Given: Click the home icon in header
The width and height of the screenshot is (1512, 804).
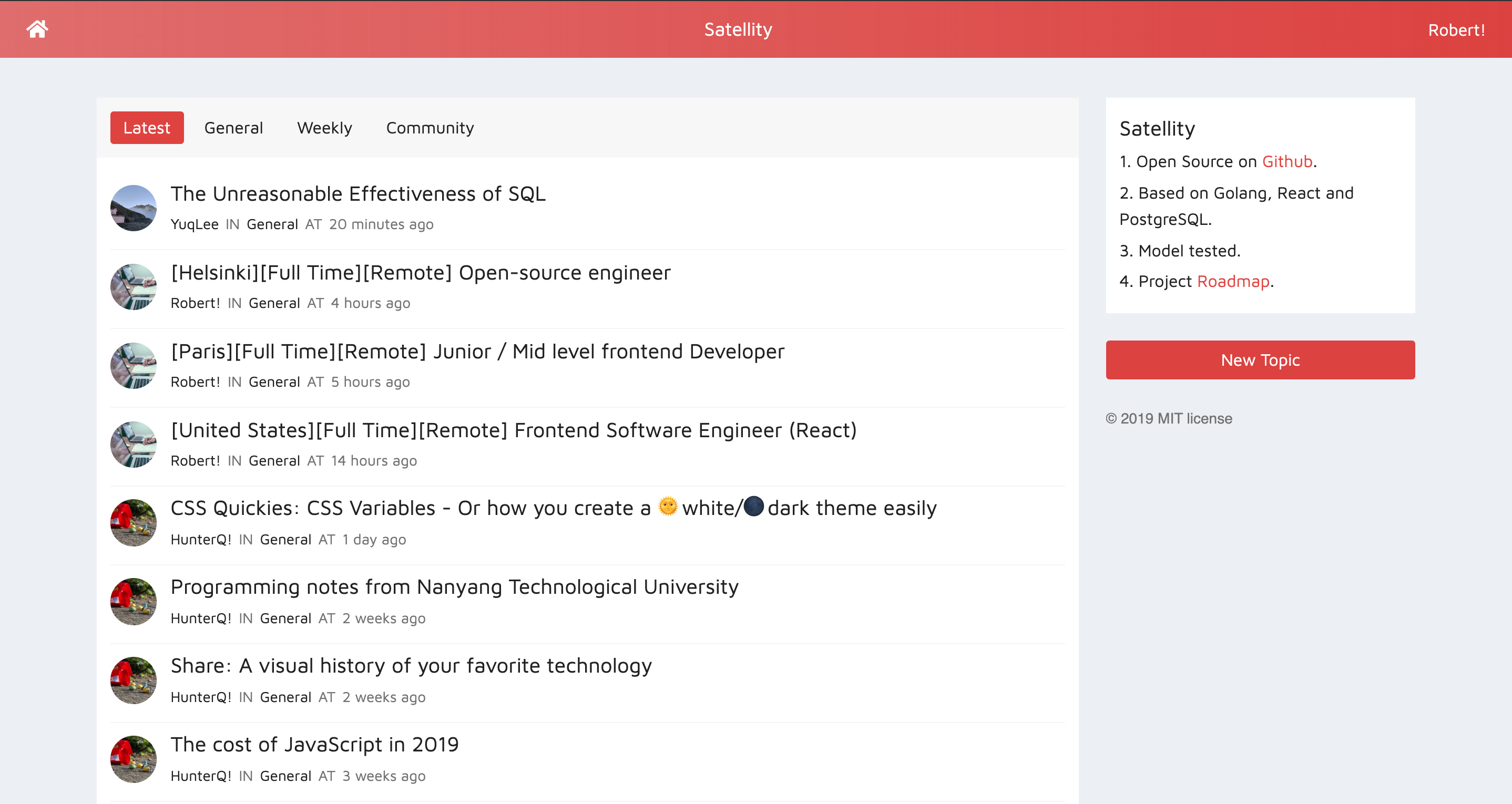Looking at the screenshot, I should click(37, 29).
